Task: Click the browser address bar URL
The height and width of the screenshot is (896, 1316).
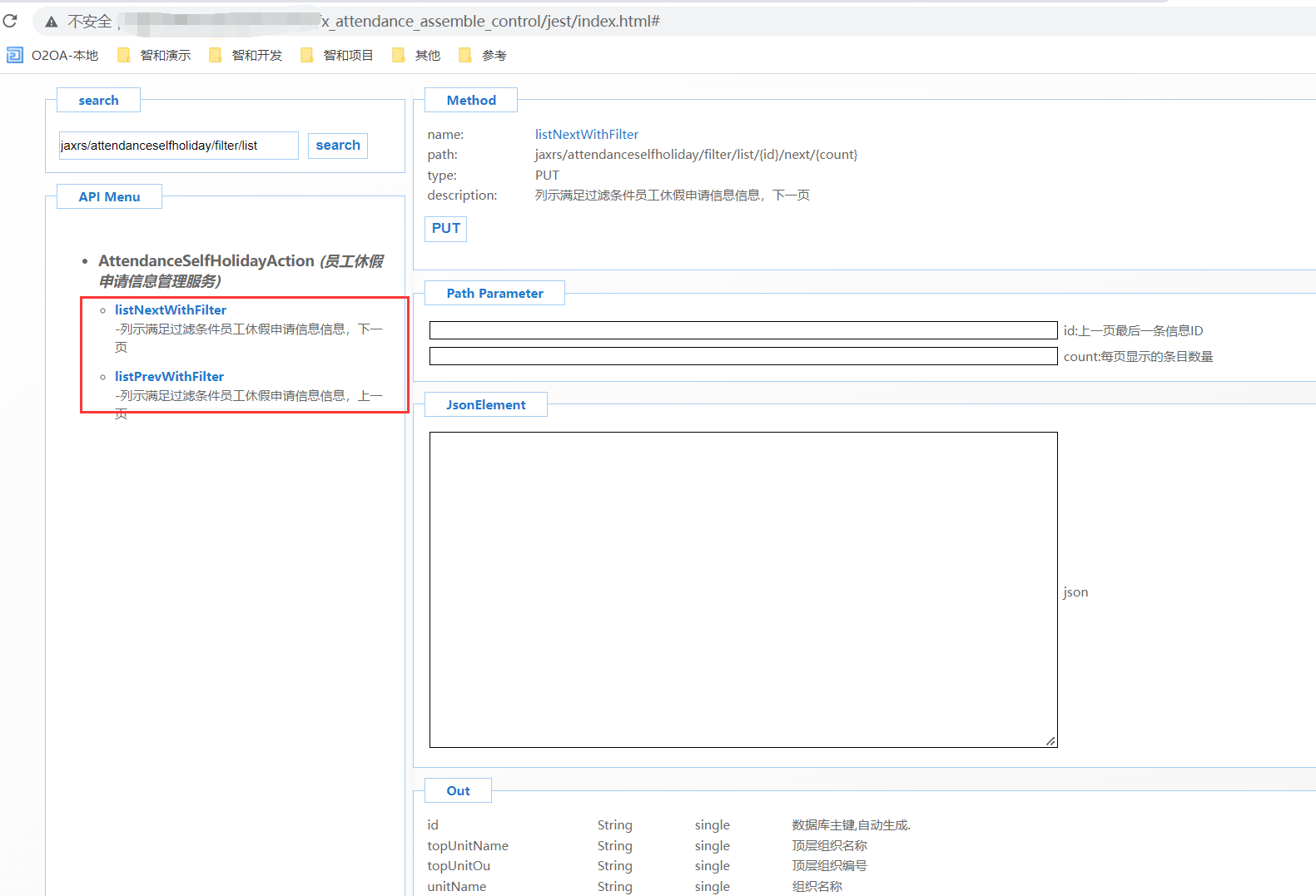Action: 491,22
